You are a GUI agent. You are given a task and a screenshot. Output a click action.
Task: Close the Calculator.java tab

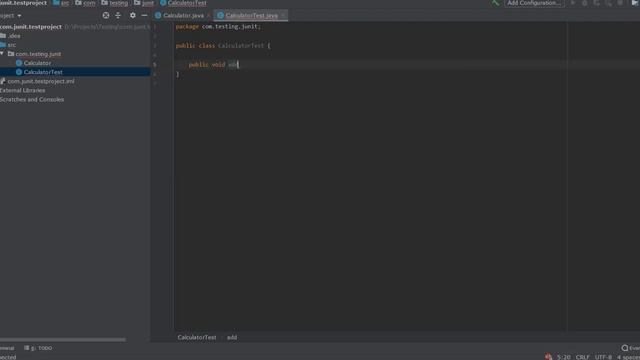click(x=209, y=16)
